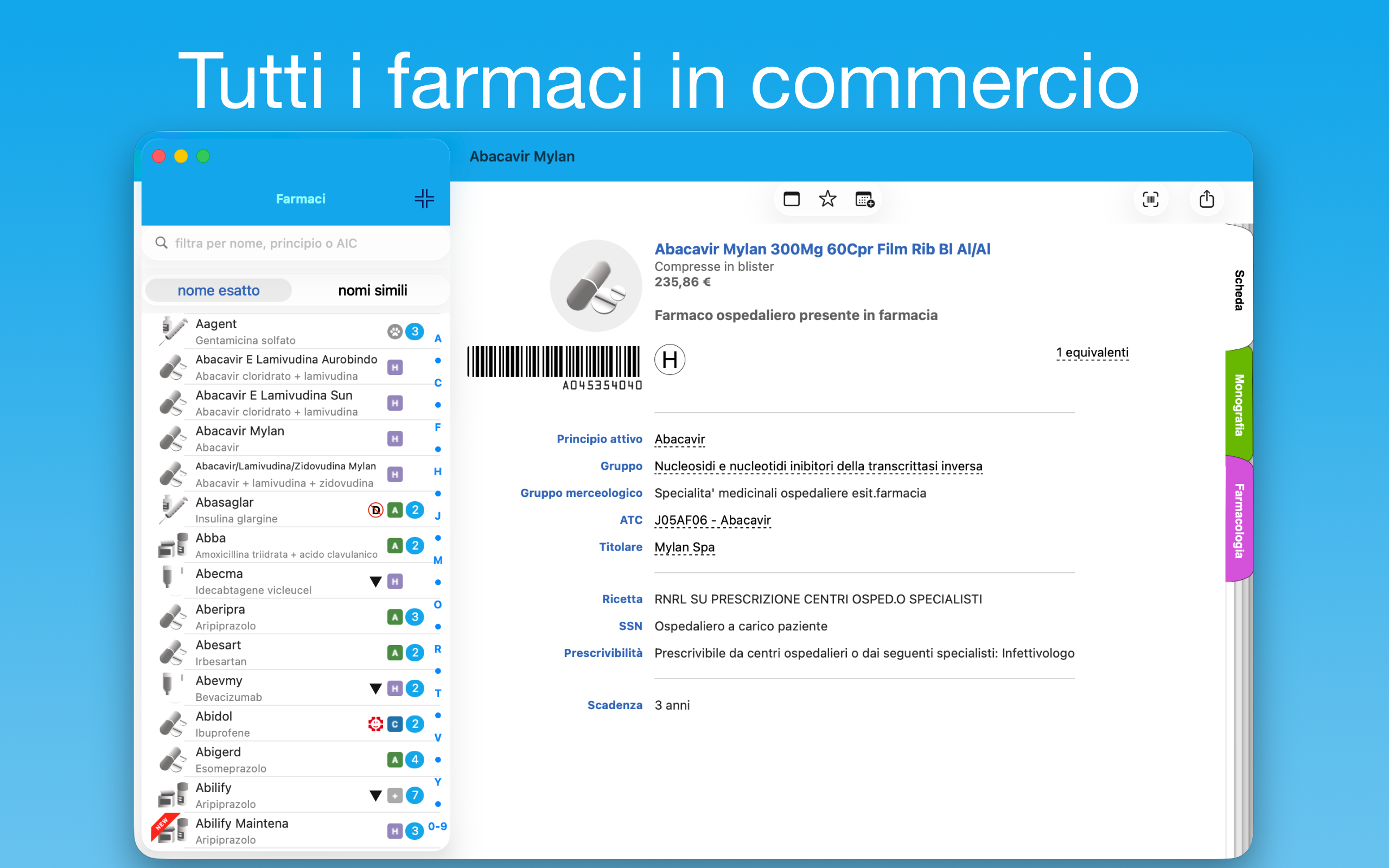Click the Scadenza value '3 anni'
The image size is (1389, 868).
pos(672,706)
